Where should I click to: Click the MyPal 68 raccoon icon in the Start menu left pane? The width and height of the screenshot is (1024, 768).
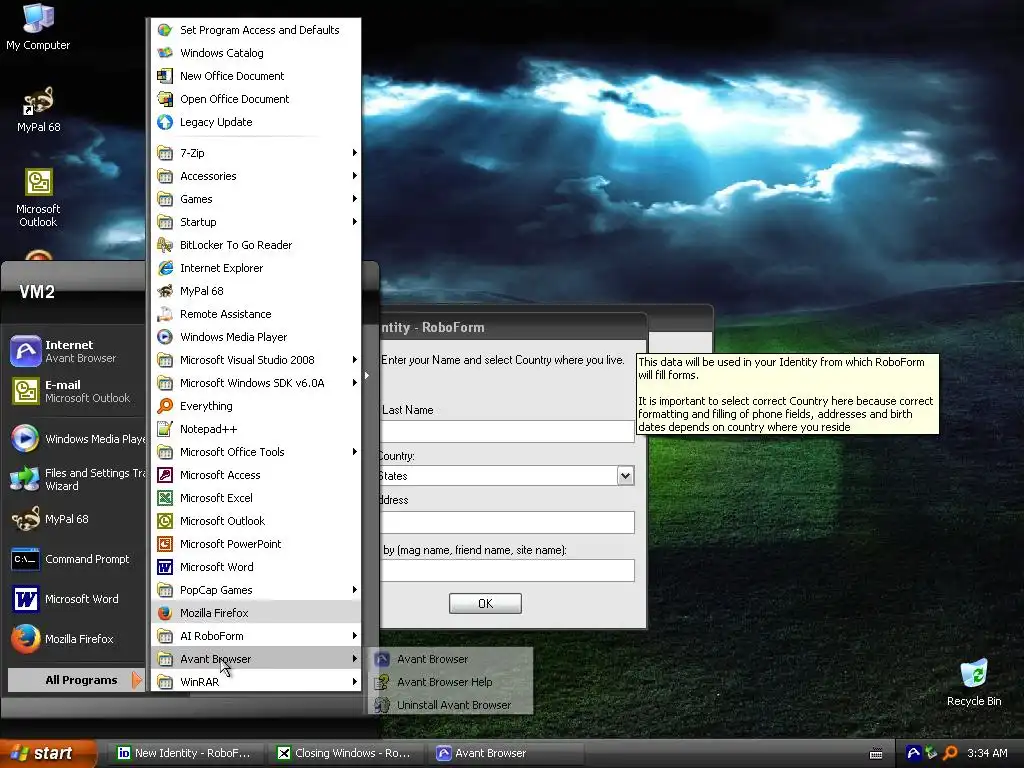click(25, 519)
